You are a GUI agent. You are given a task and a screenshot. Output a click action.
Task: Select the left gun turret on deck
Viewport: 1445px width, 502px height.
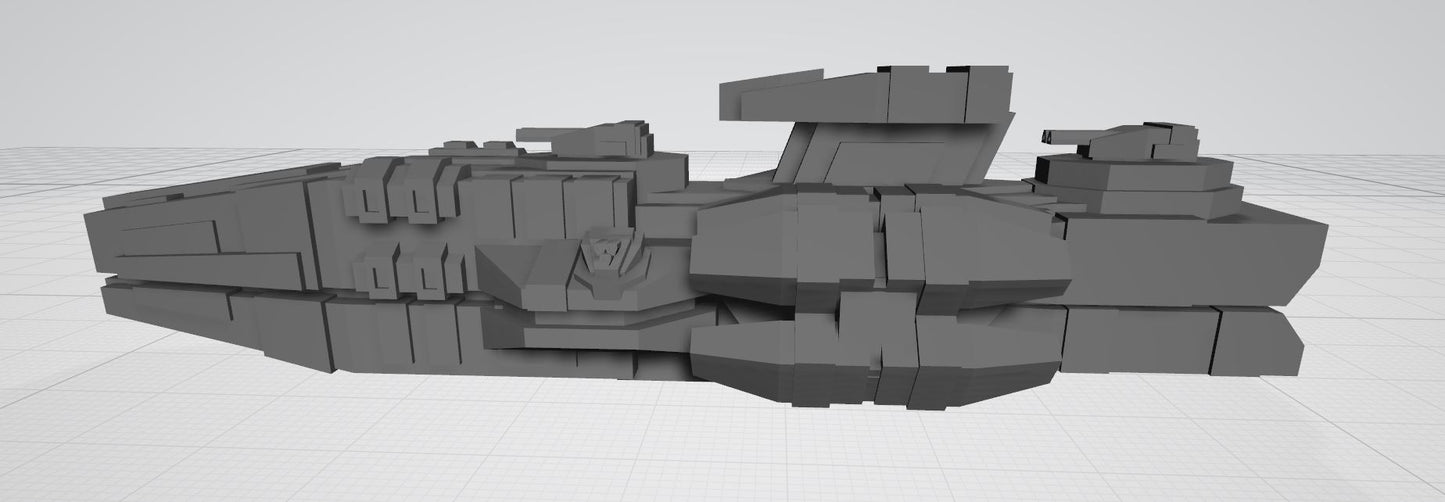point(600,140)
